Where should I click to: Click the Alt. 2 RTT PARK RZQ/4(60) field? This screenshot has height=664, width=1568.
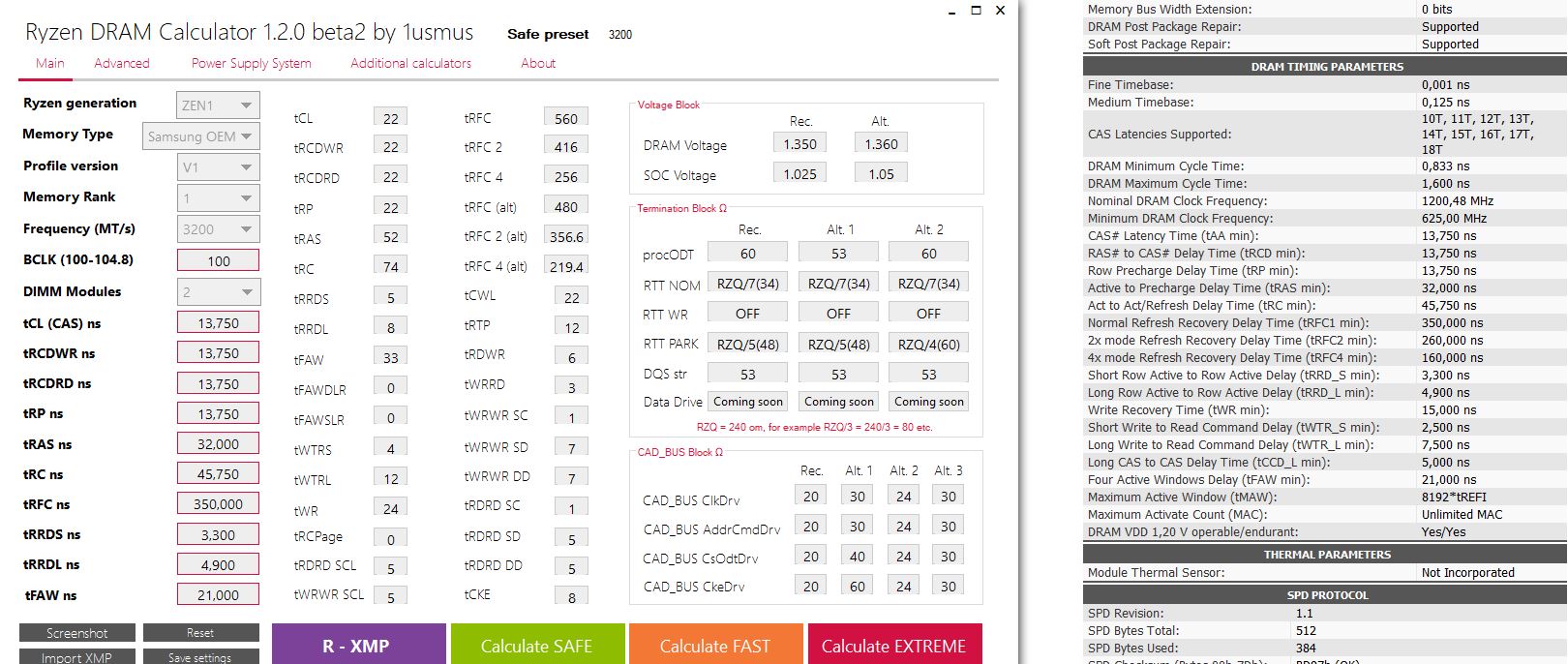[x=928, y=343]
